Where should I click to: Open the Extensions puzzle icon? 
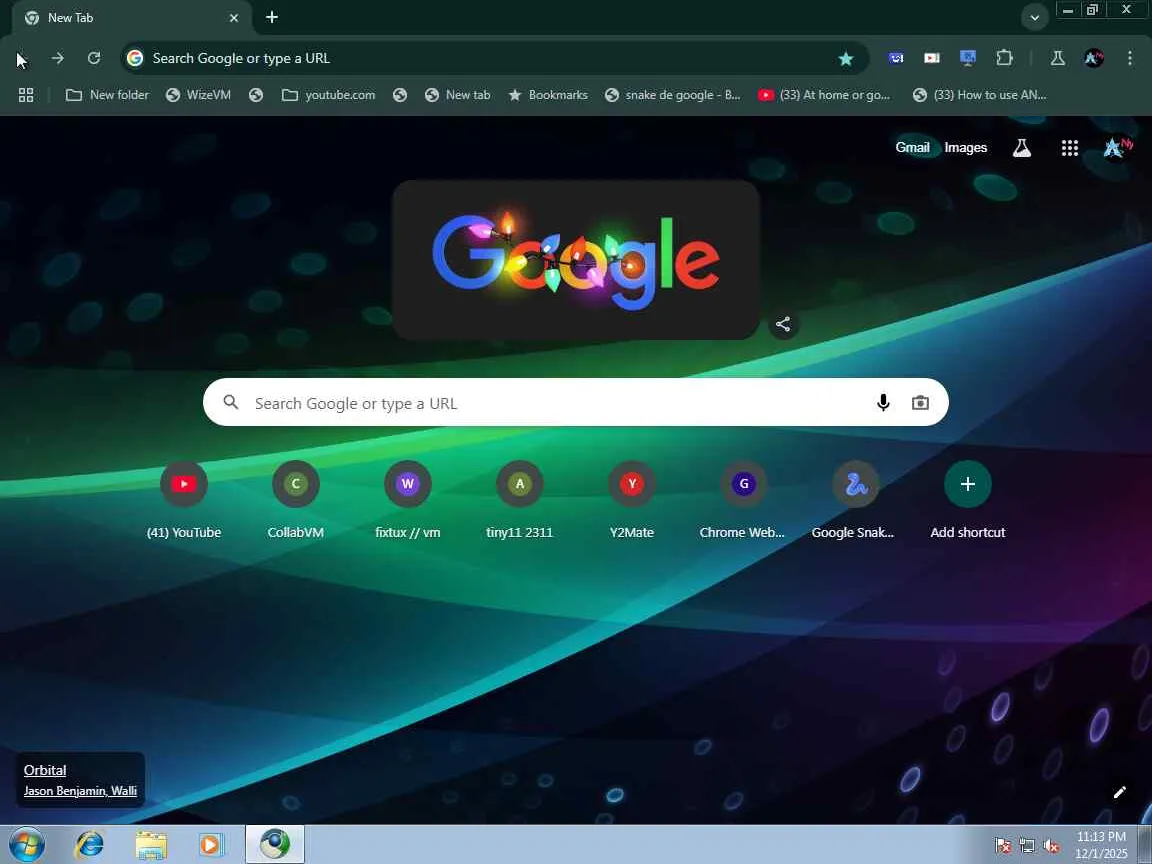(x=1004, y=58)
